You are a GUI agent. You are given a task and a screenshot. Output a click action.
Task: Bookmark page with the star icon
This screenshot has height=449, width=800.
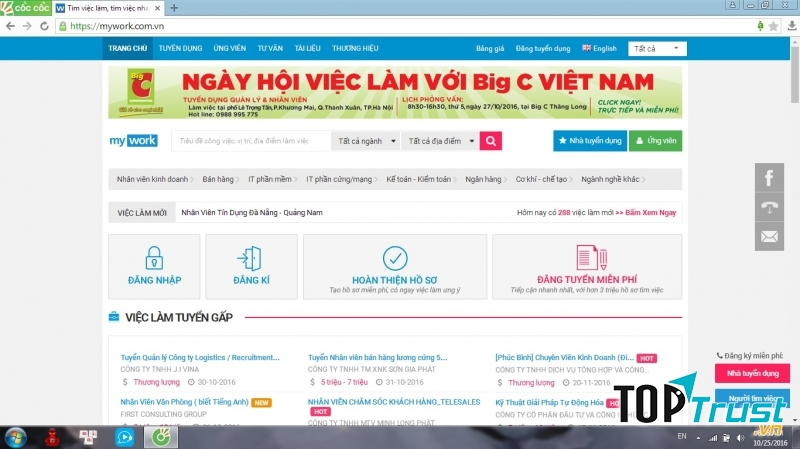[773, 26]
